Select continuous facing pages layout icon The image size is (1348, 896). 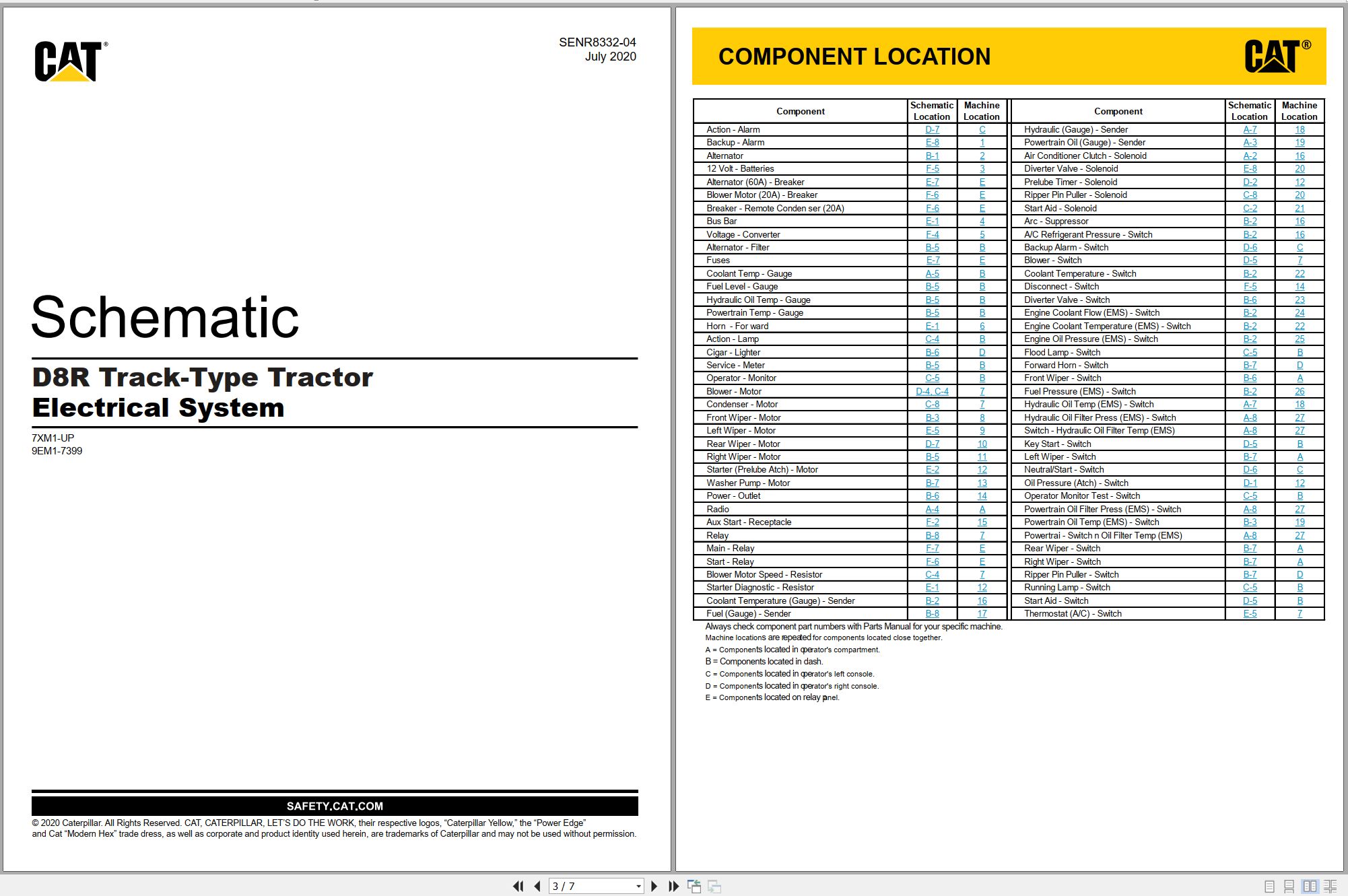coord(1330,887)
